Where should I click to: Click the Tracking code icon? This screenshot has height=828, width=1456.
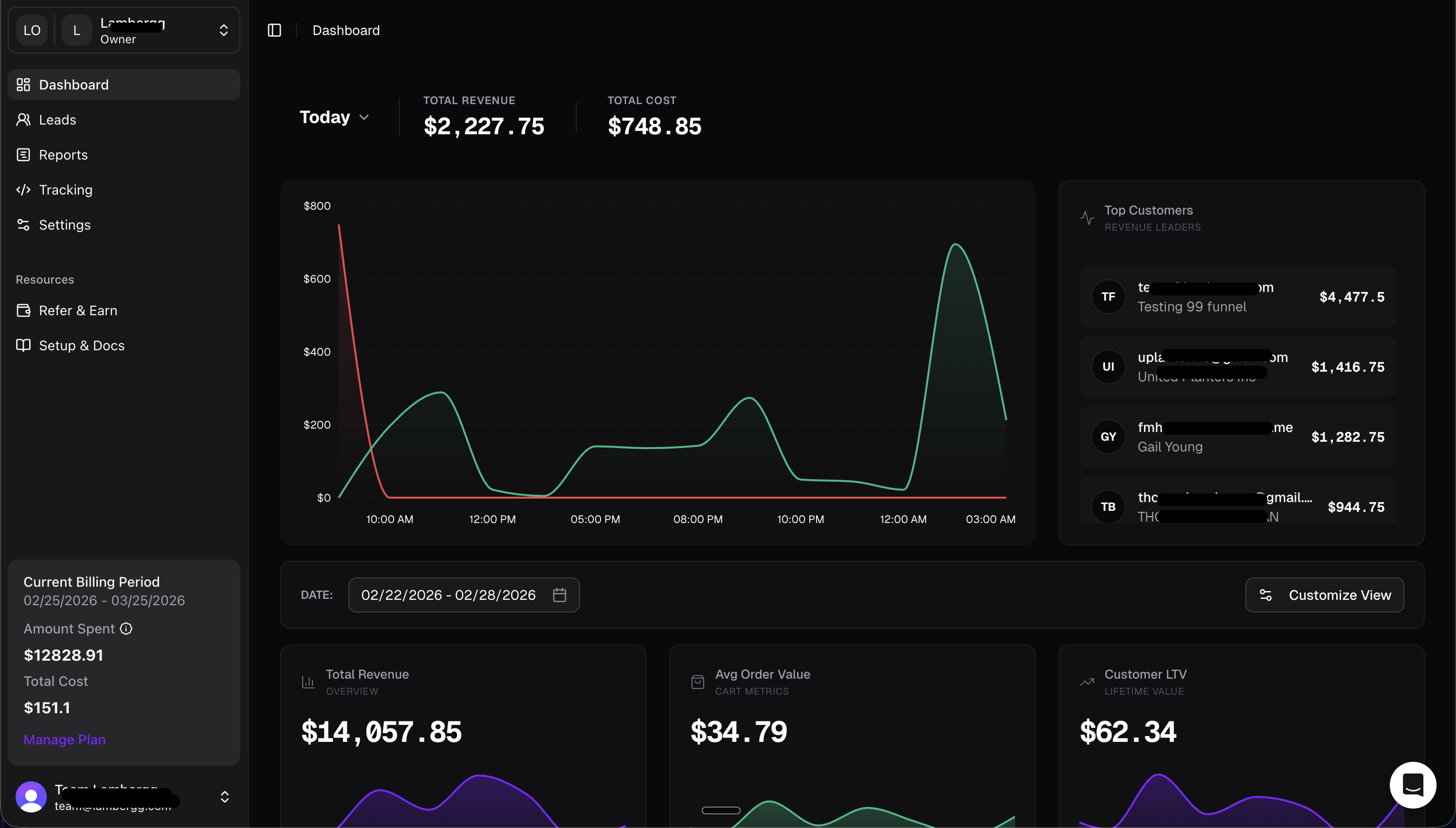pyautogui.click(x=23, y=190)
